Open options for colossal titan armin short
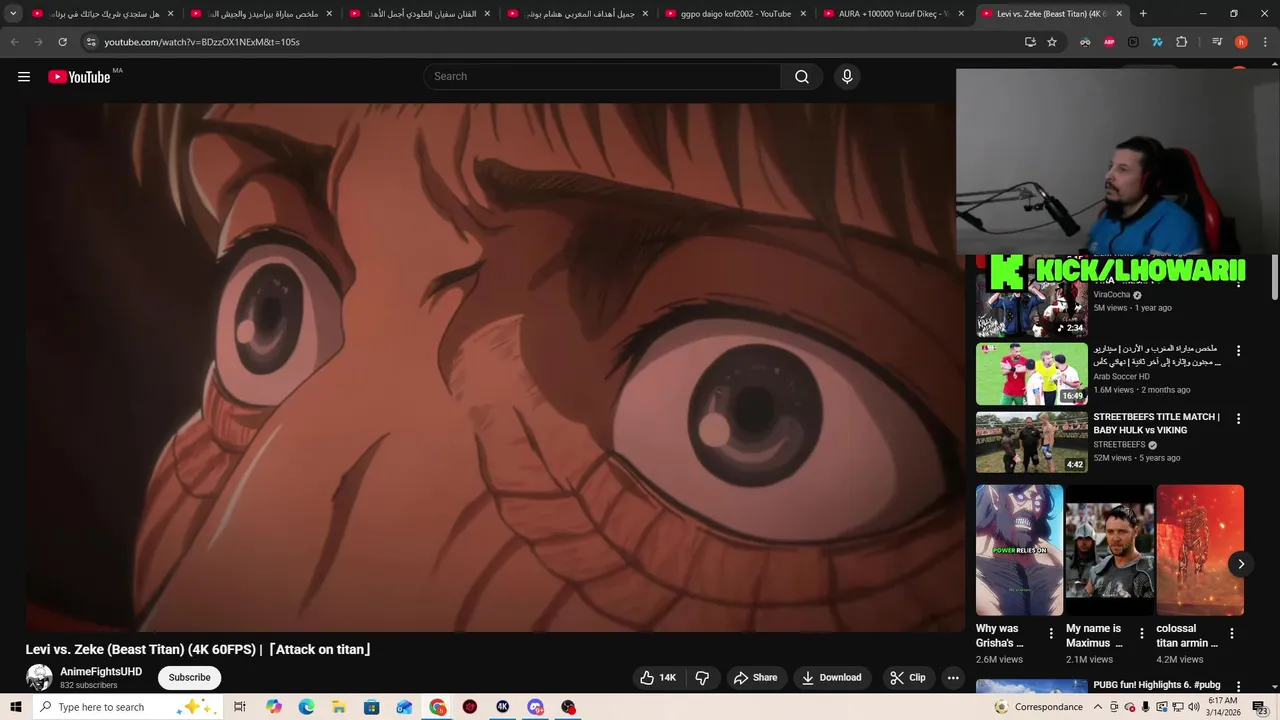Screen dimensions: 1280x720 (1231, 633)
